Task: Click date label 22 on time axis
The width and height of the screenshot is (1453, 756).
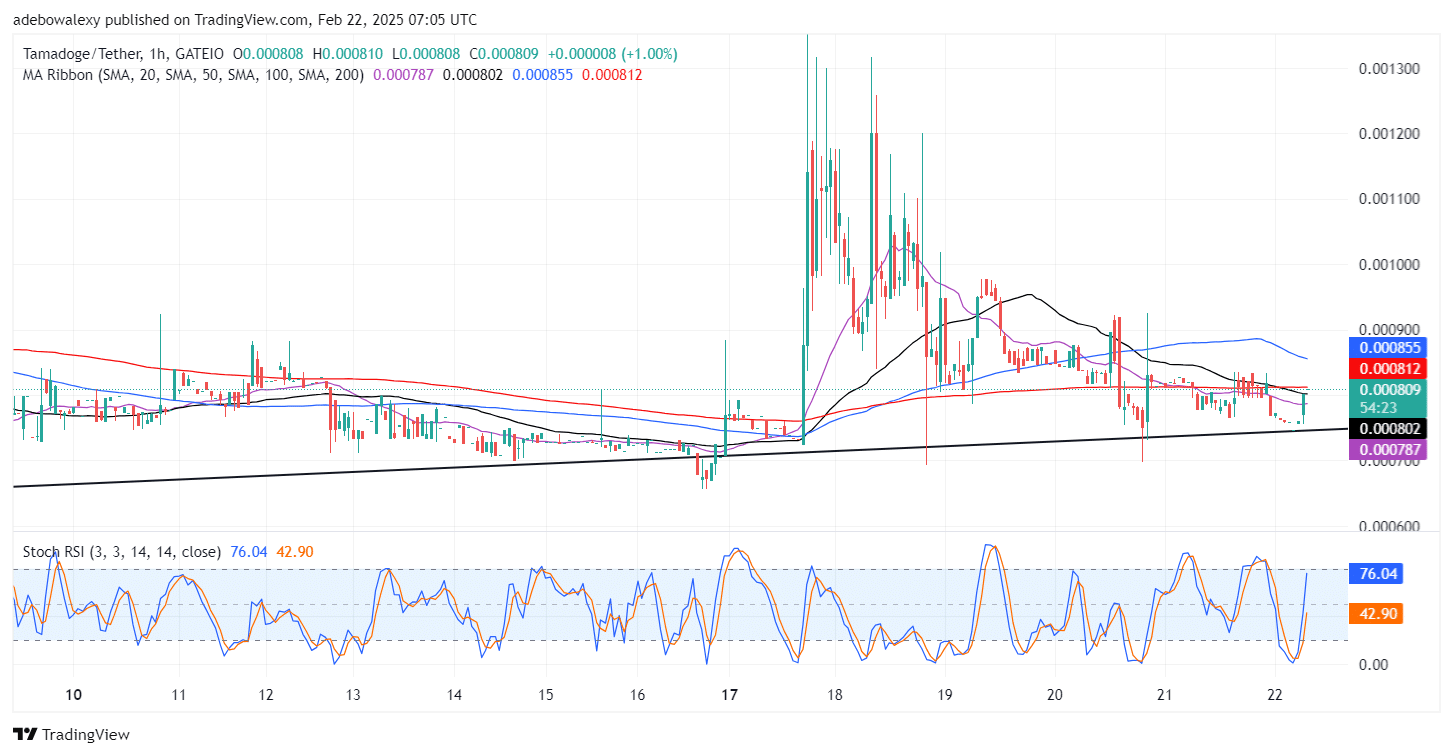Action: [1274, 695]
